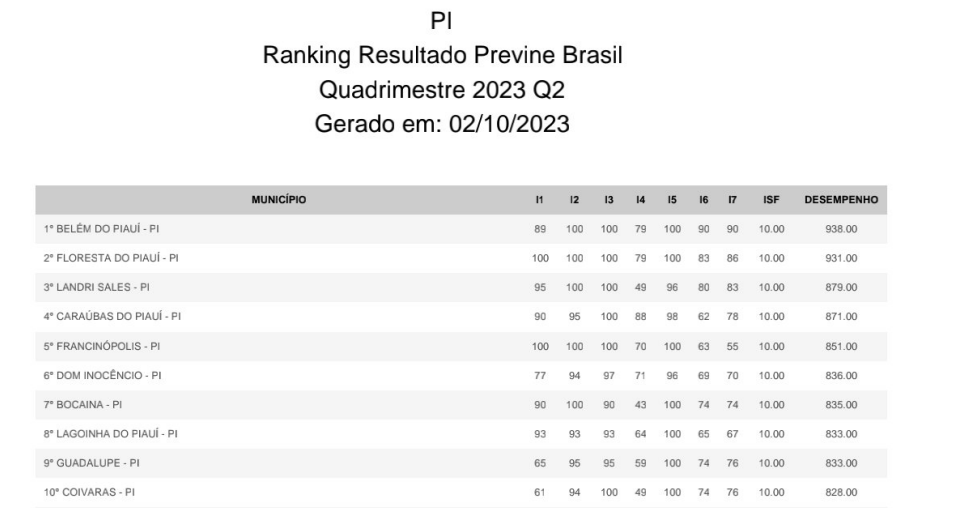956x508 pixels.
Task: Click the DESEMPENHO column header
Action: click(x=841, y=199)
